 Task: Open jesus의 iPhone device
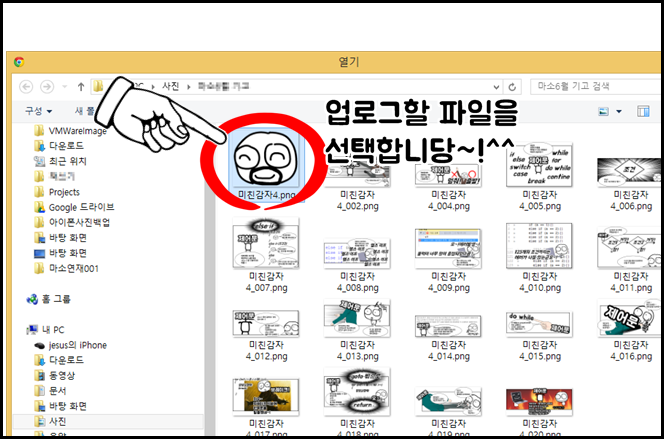(x=70, y=345)
